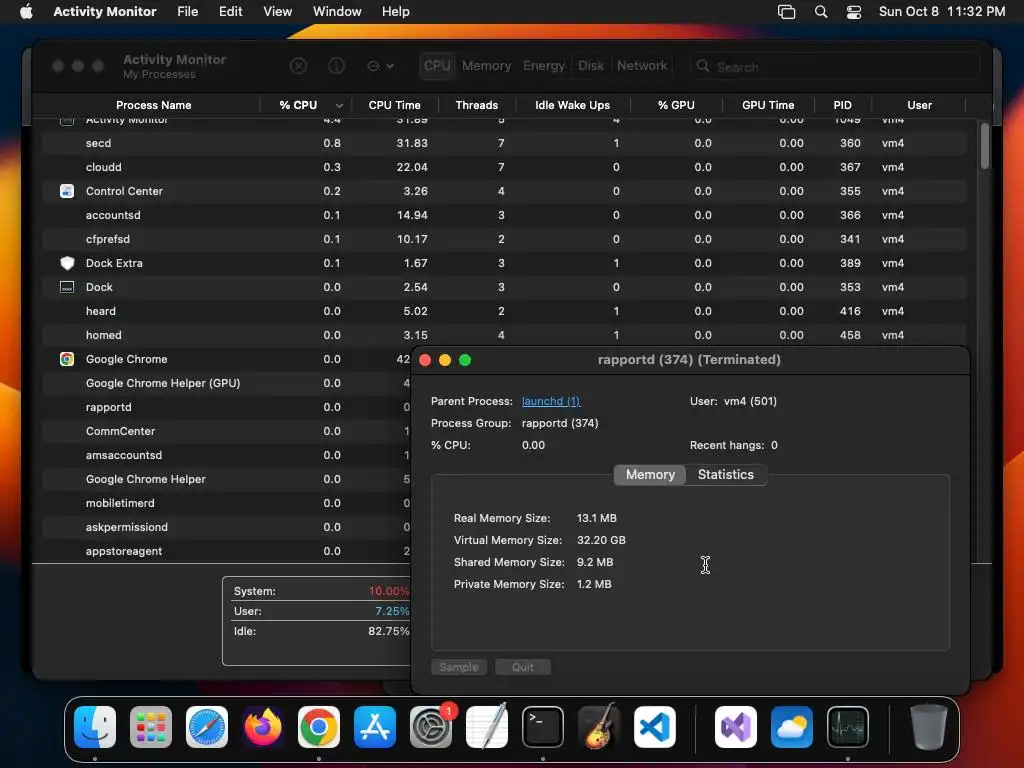Image resolution: width=1024 pixels, height=768 pixels.
Task: Open Google Chrome in the Dock
Action: (319, 727)
